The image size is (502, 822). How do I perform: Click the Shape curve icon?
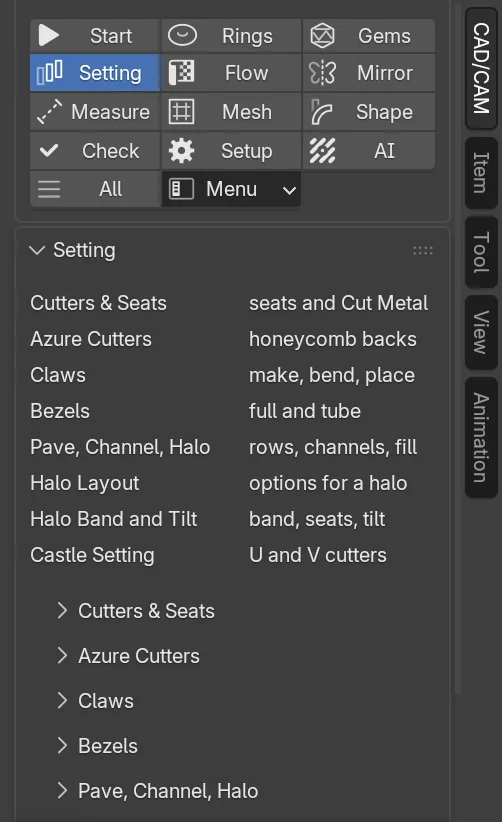(322, 112)
